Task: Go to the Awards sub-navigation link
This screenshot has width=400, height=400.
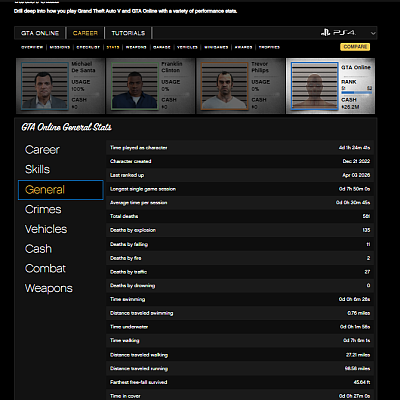Action: (243, 47)
